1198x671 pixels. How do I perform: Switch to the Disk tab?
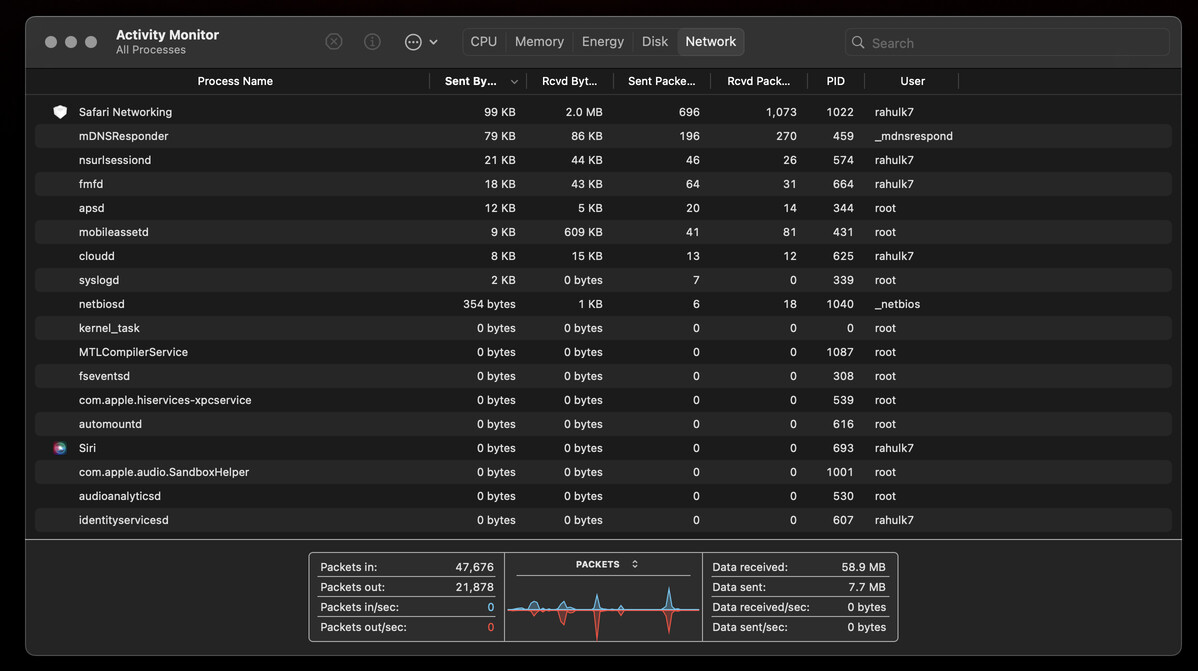pyautogui.click(x=655, y=41)
